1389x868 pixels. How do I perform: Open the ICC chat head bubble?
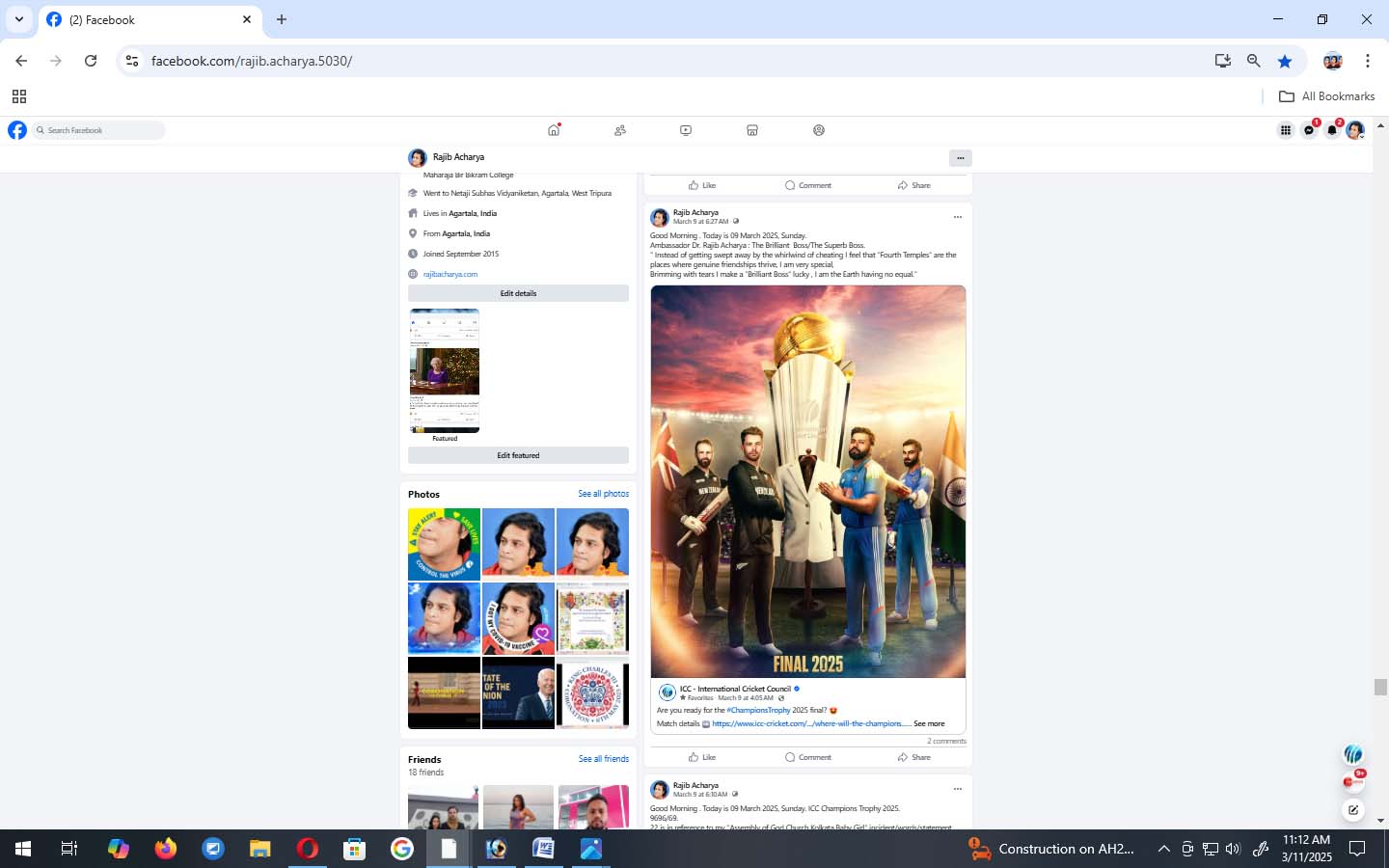click(1353, 754)
